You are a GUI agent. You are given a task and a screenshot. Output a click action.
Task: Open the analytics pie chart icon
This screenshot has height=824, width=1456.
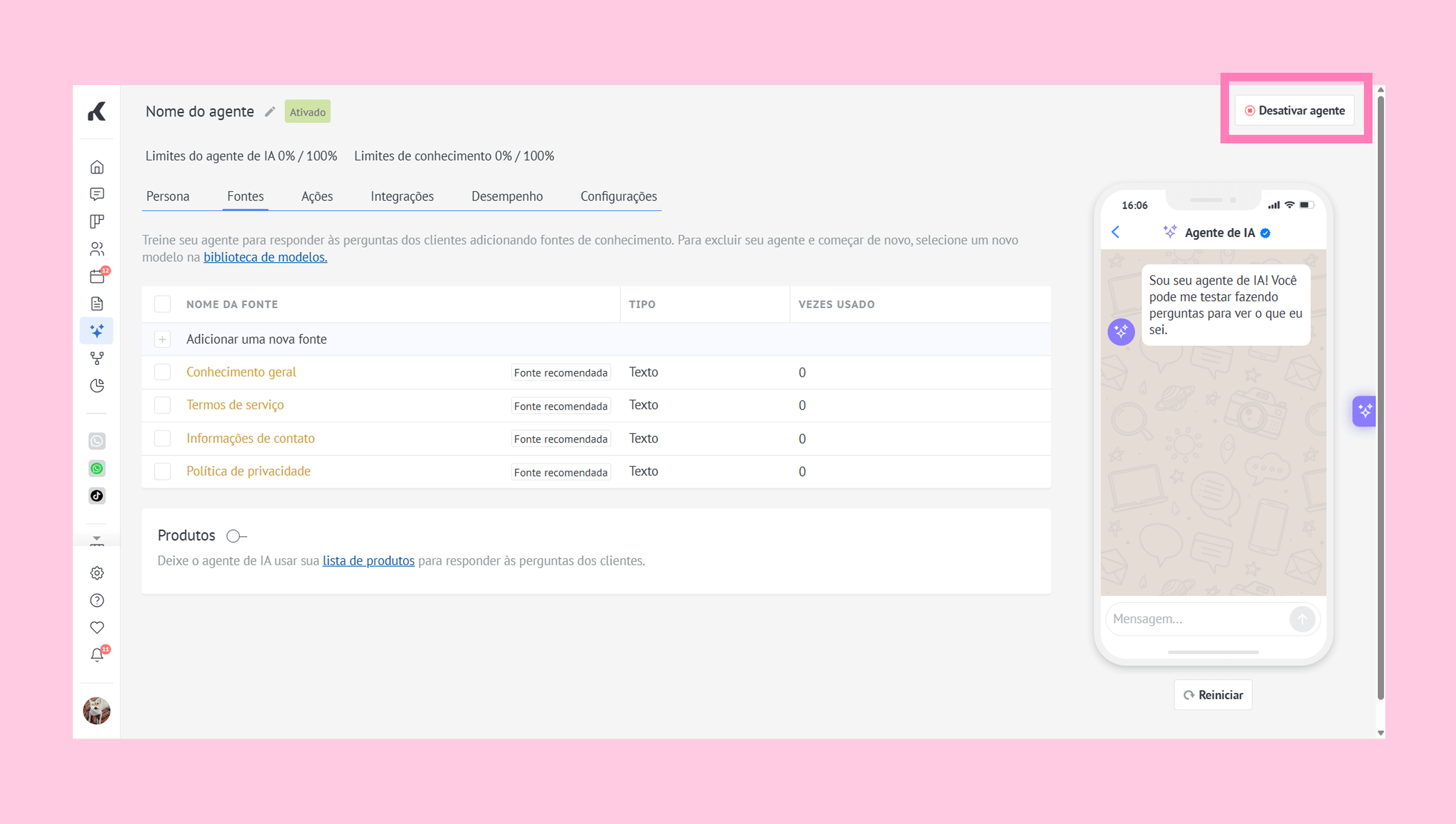pos(97,386)
